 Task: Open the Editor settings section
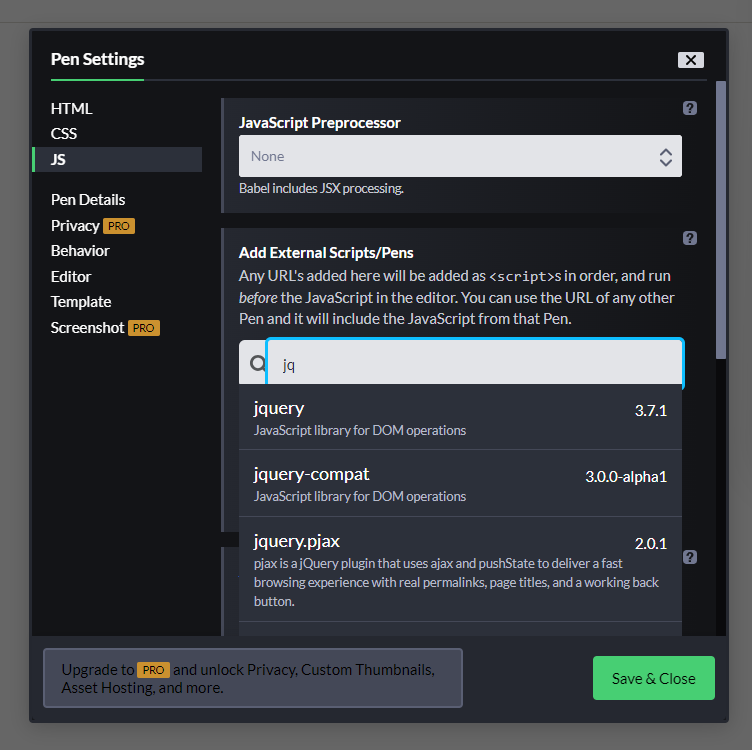pos(71,277)
